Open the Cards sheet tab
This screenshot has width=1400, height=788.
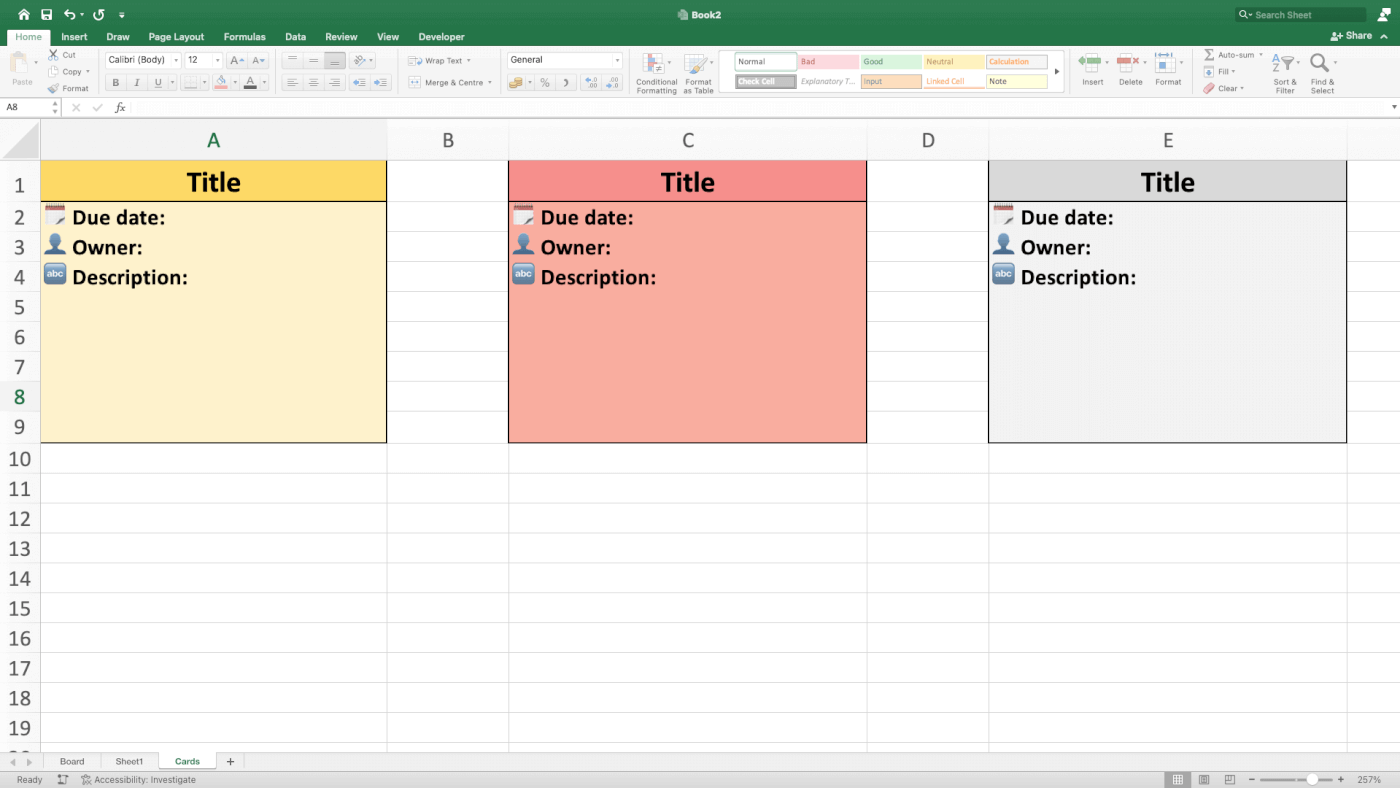186,761
